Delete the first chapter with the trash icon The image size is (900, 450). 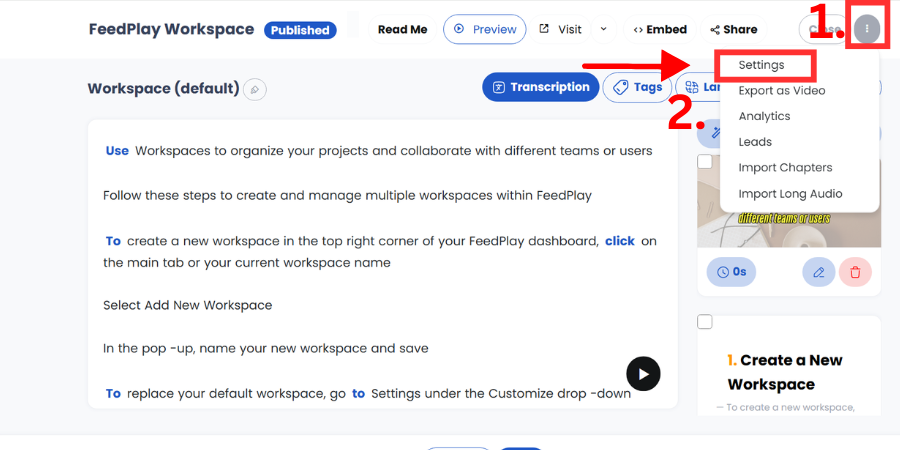pos(855,272)
